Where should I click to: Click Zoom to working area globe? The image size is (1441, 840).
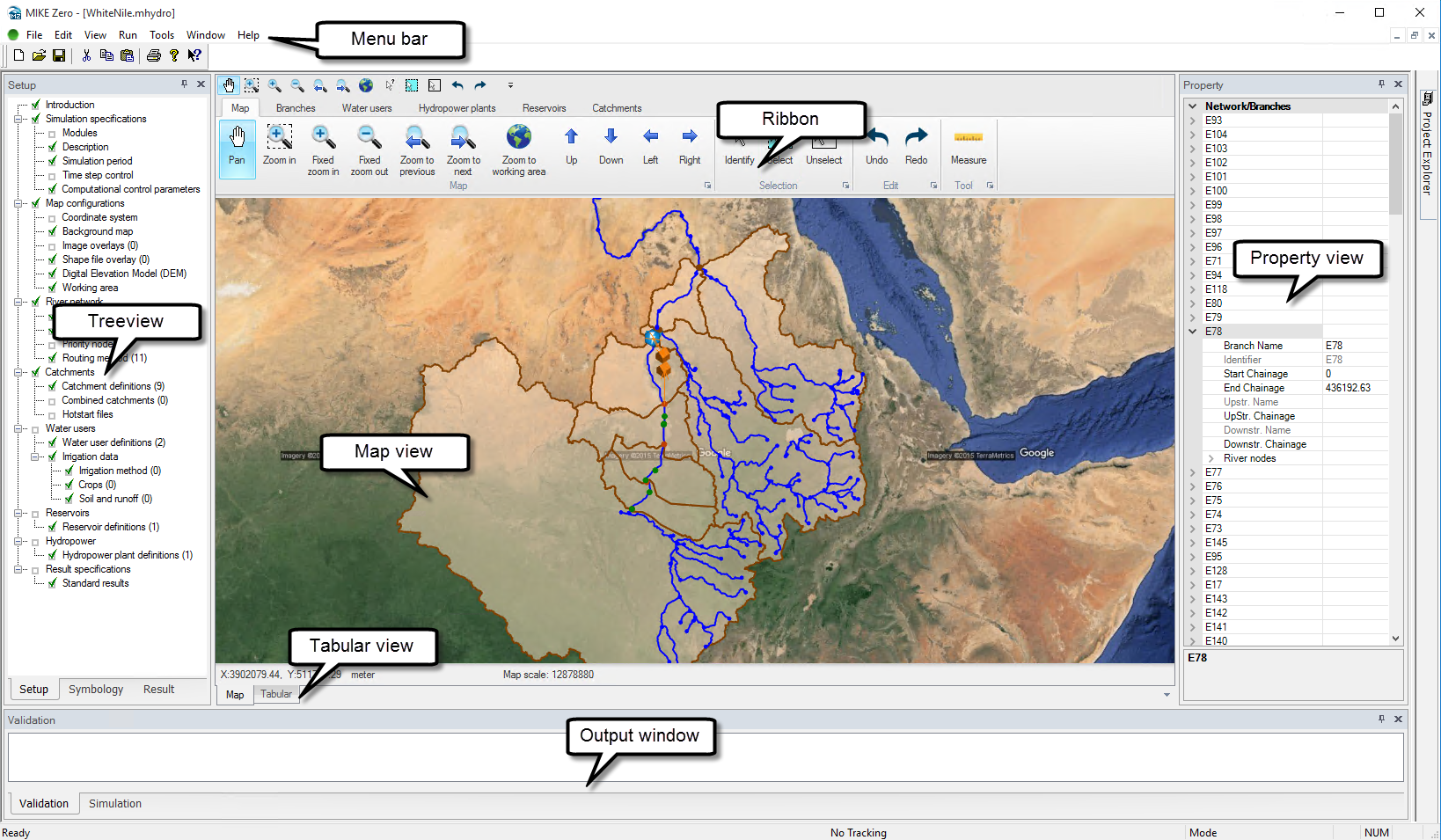[519, 150]
